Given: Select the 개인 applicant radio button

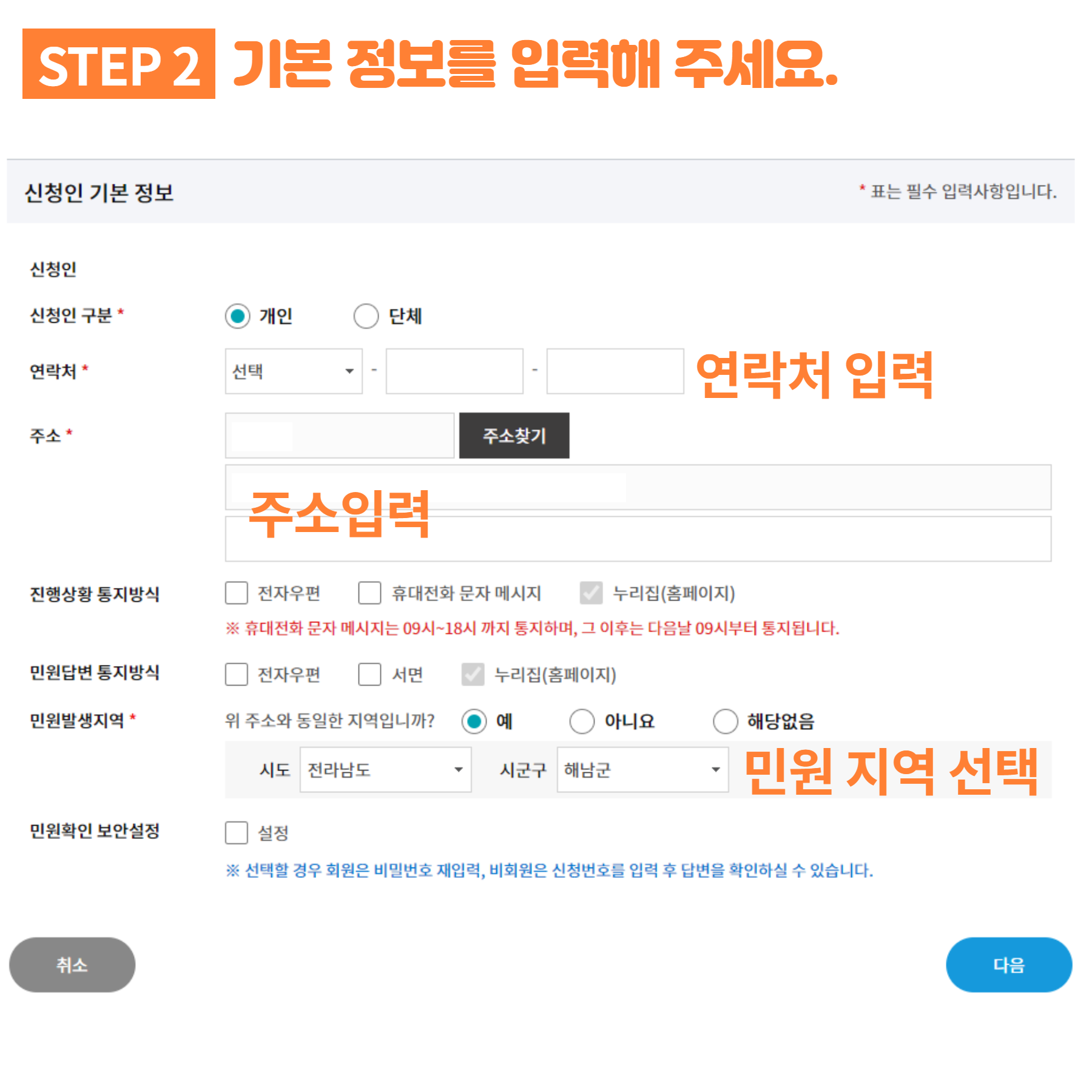Looking at the screenshot, I should pyautogui.click(x=237, y=316).
